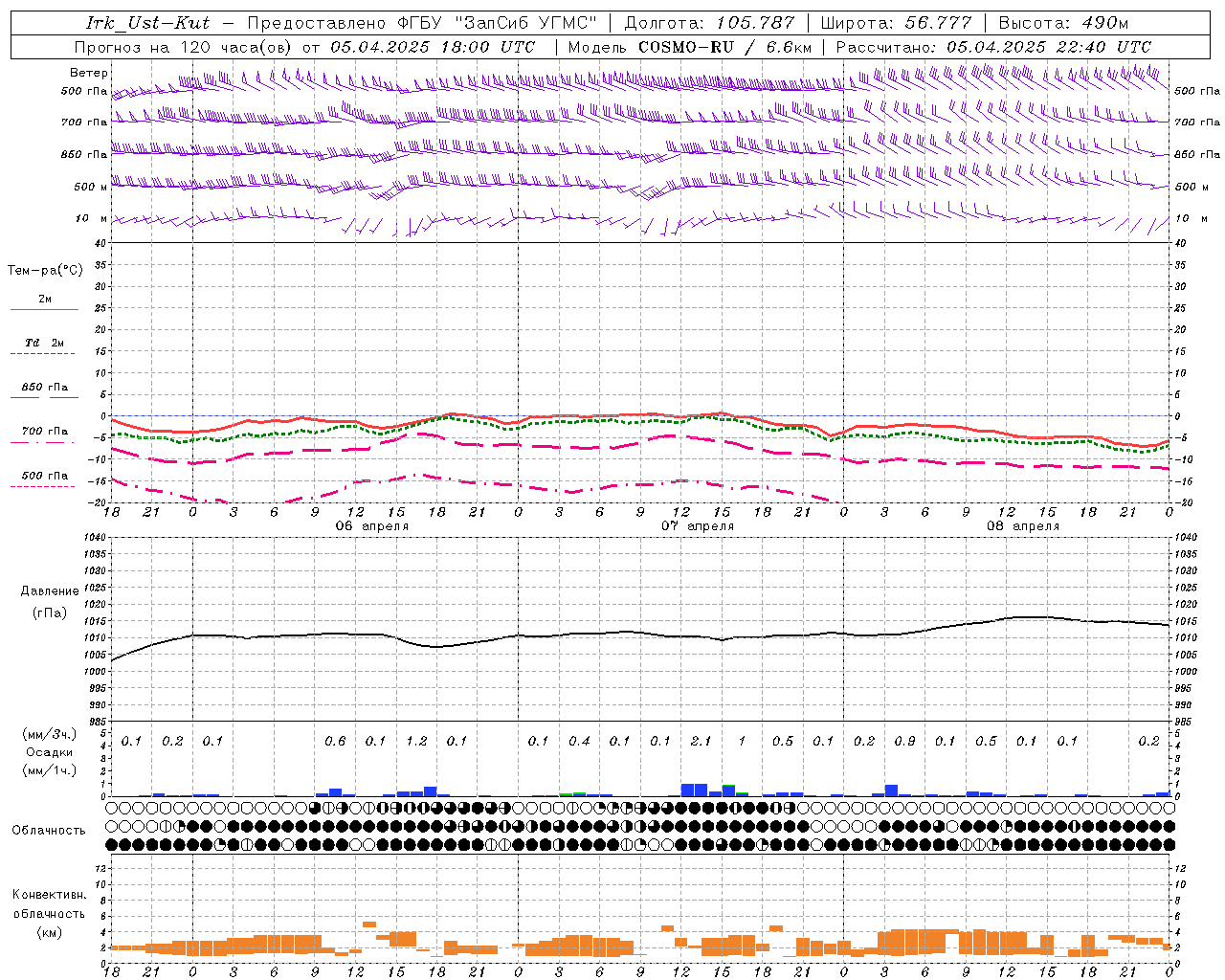Click the 0.9 precipitation value
1225x980 pixels.
point(904,742)
